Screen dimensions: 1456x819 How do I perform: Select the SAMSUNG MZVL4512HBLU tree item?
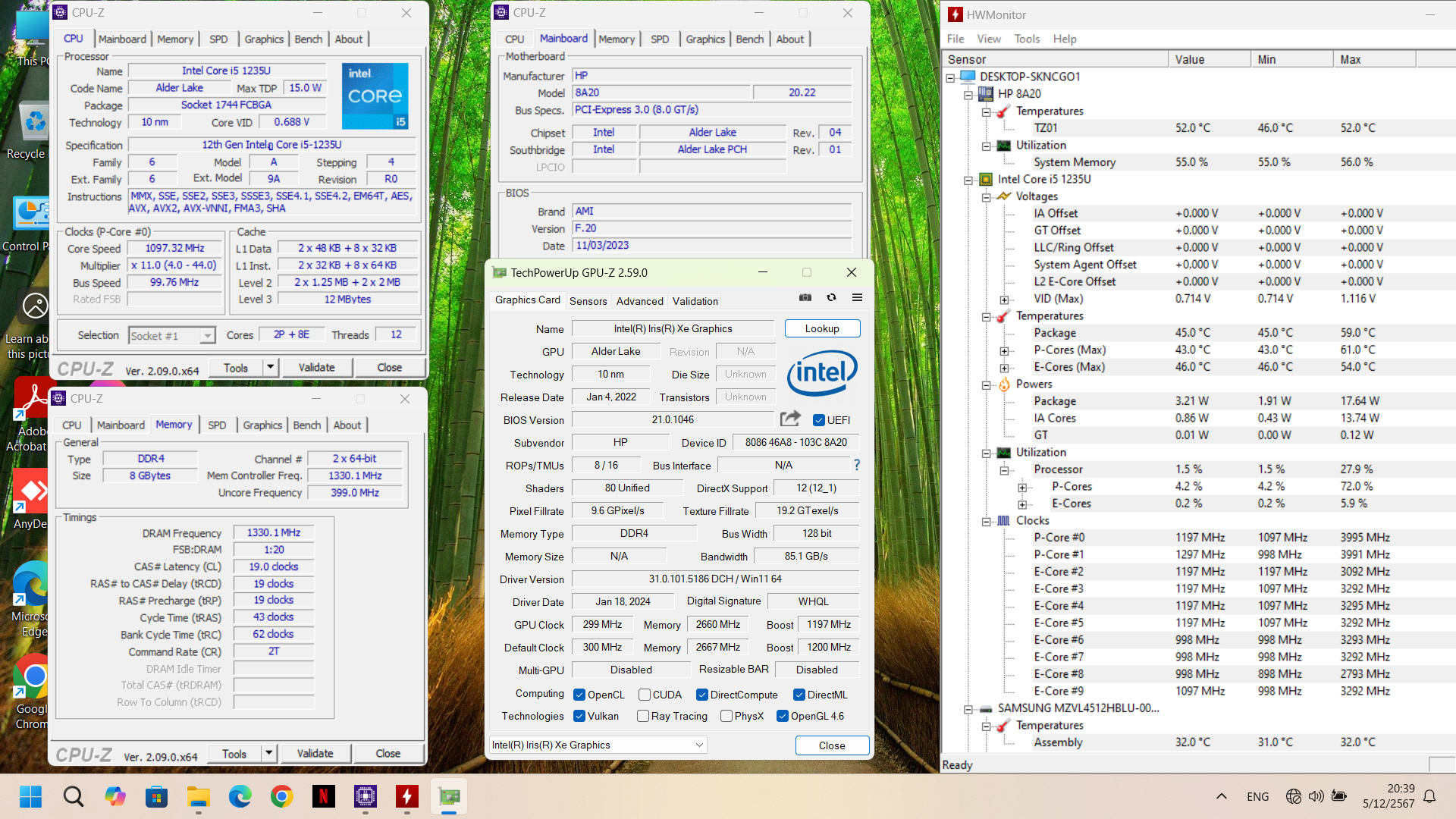(x=1078, y=708)
